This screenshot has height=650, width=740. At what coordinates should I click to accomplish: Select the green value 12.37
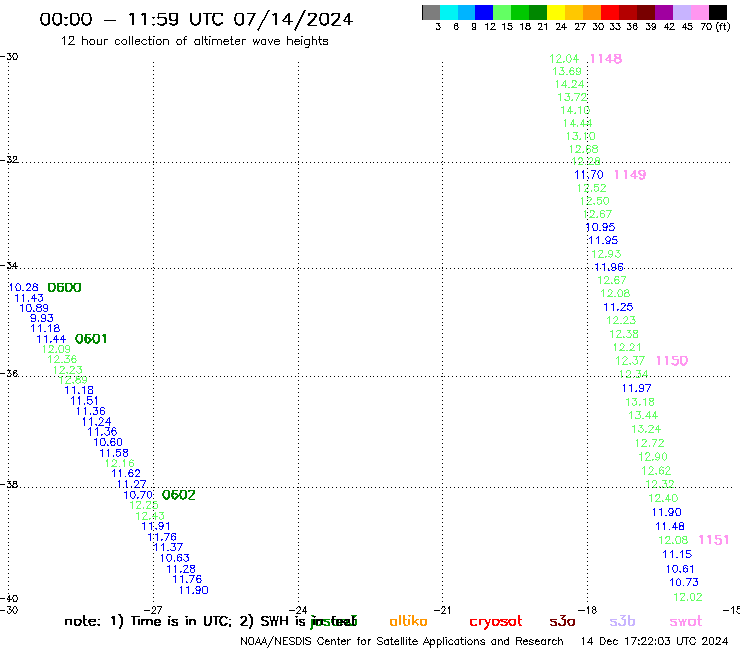pos(630,361)
